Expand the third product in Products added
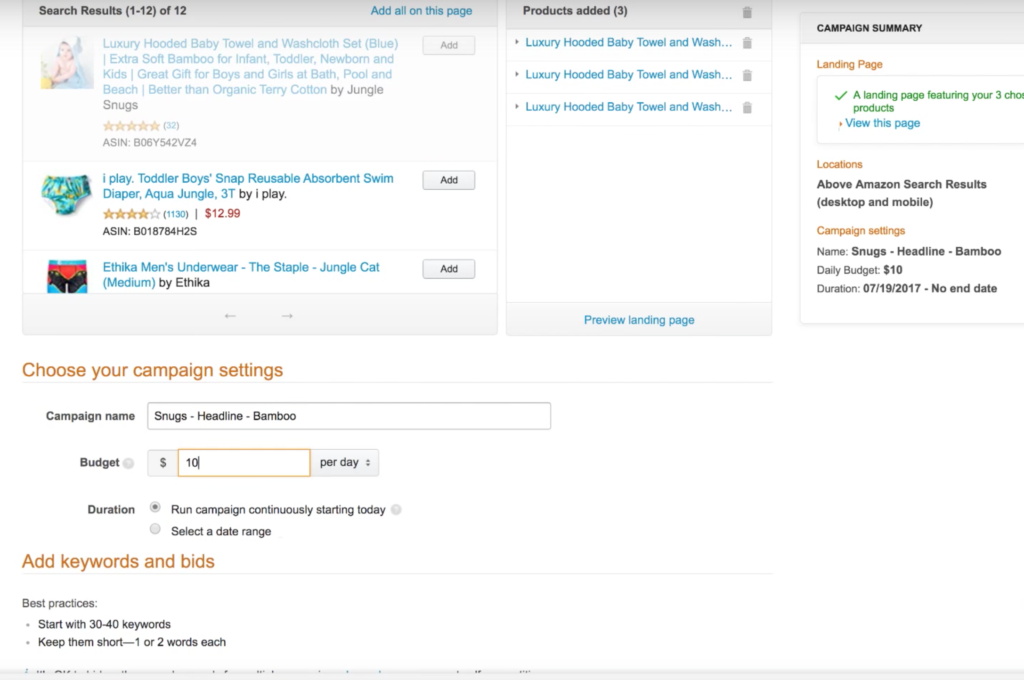 pos(517,107)
